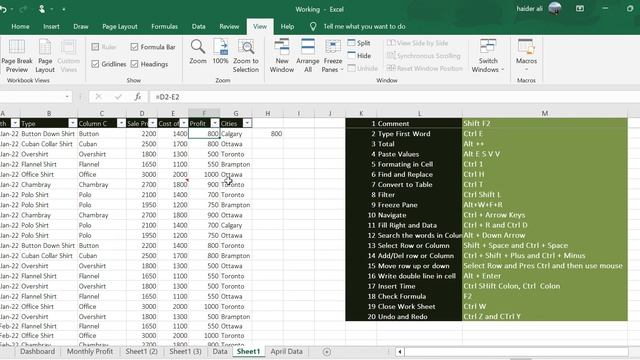Open the Insert ribbon tab
The width and height of the screenshot is (640, 360).
[51, 27]
